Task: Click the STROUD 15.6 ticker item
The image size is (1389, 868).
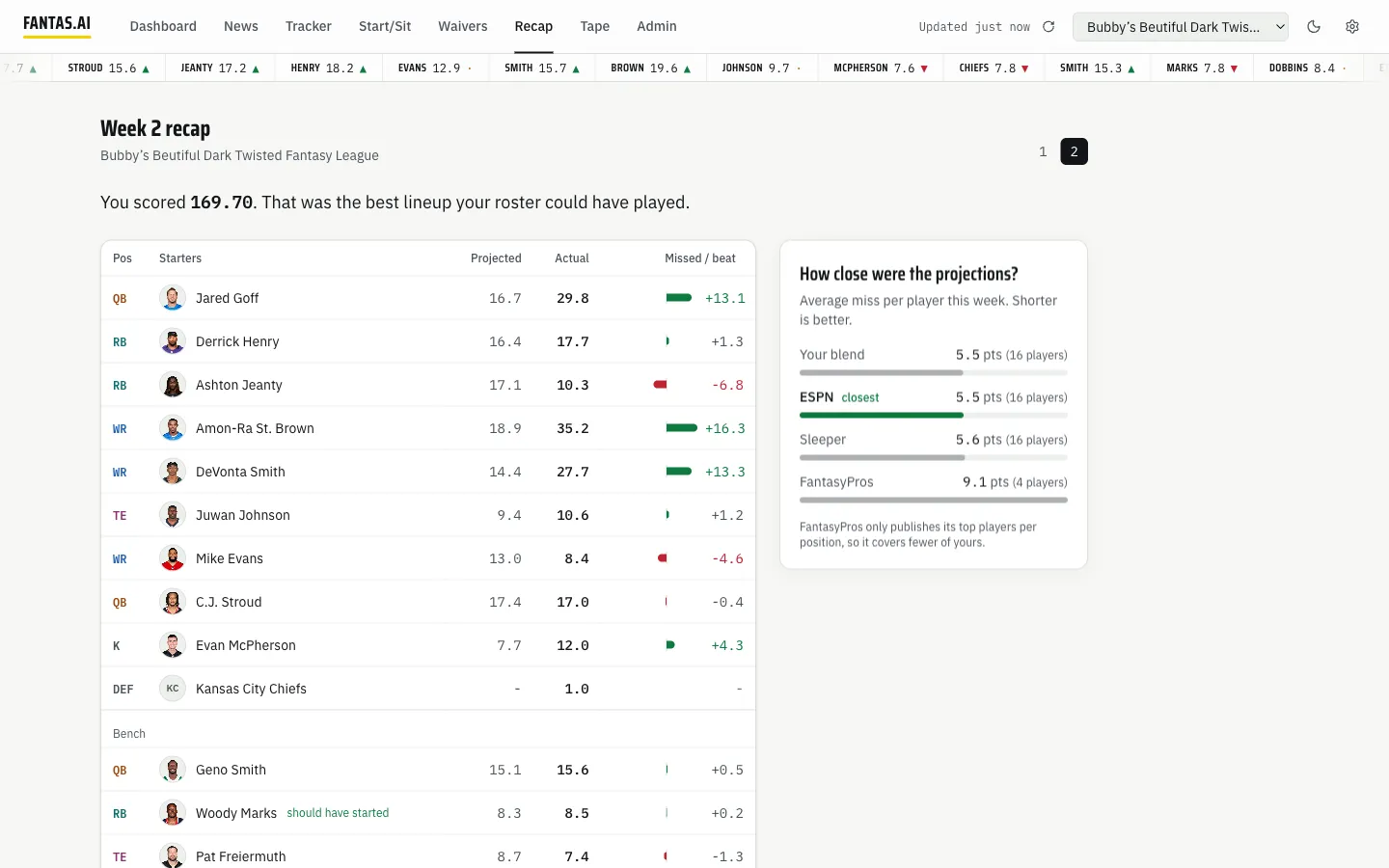Action: coord(109,68)
